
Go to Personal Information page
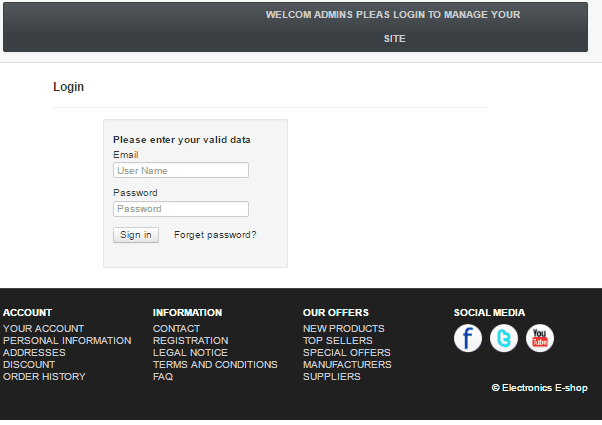tap(67, 341)
